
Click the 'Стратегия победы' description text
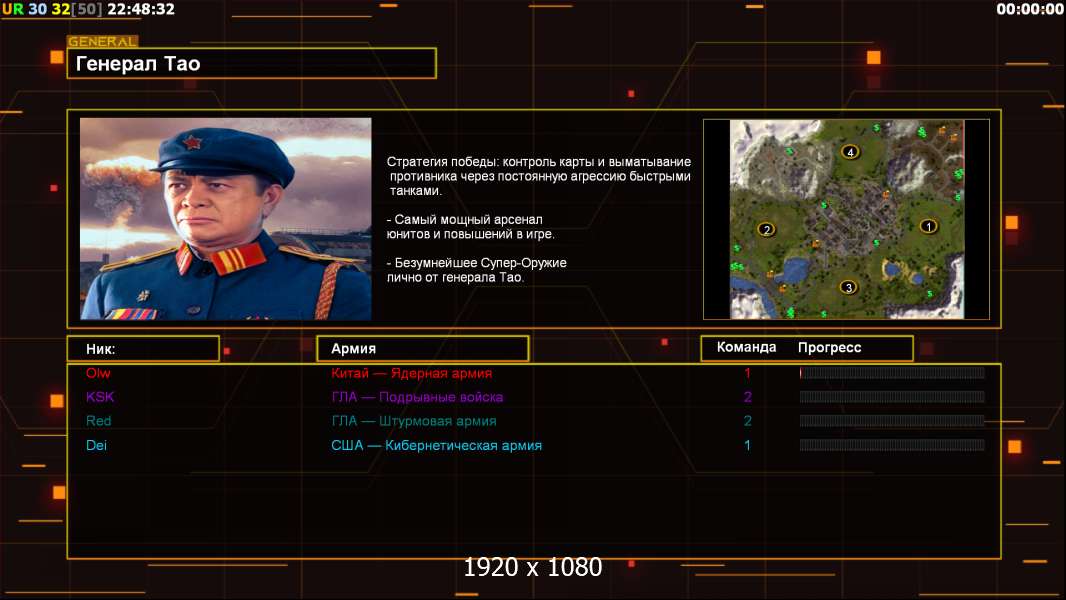[x=538, y=176]
